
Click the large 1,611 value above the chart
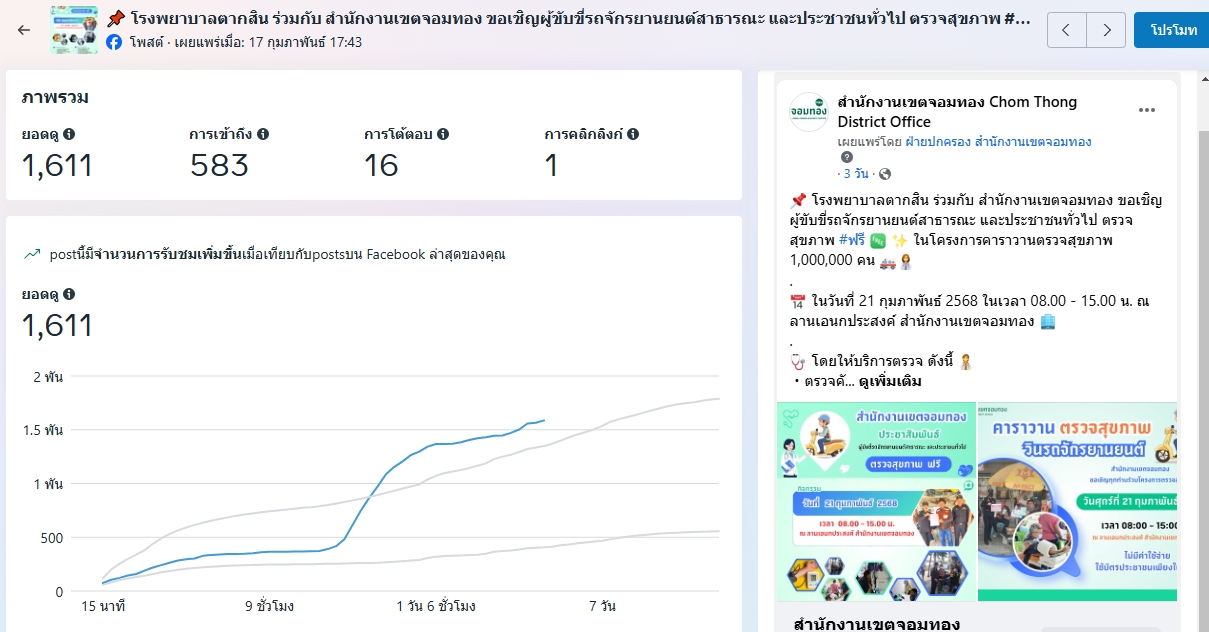click(57, 325)
